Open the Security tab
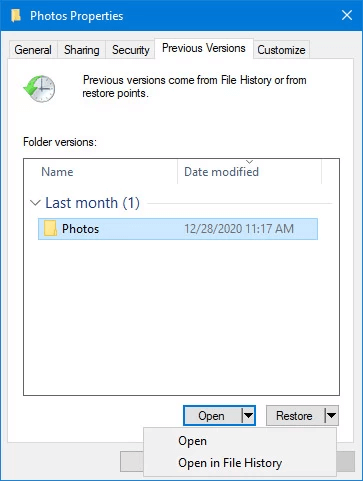The image size is (363, 481). [131, 50]
